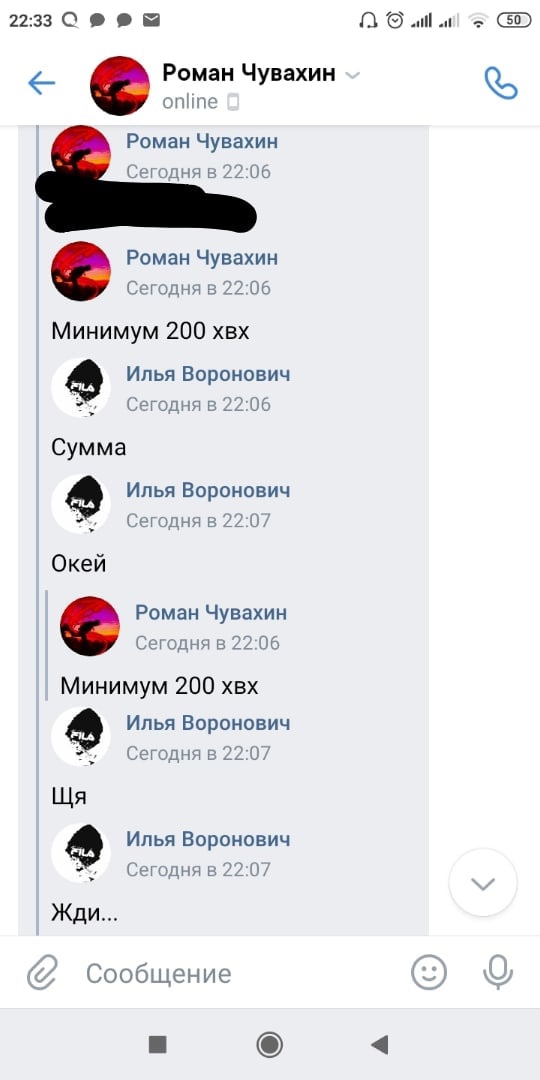Tap the microphone voice message icon

497,973
